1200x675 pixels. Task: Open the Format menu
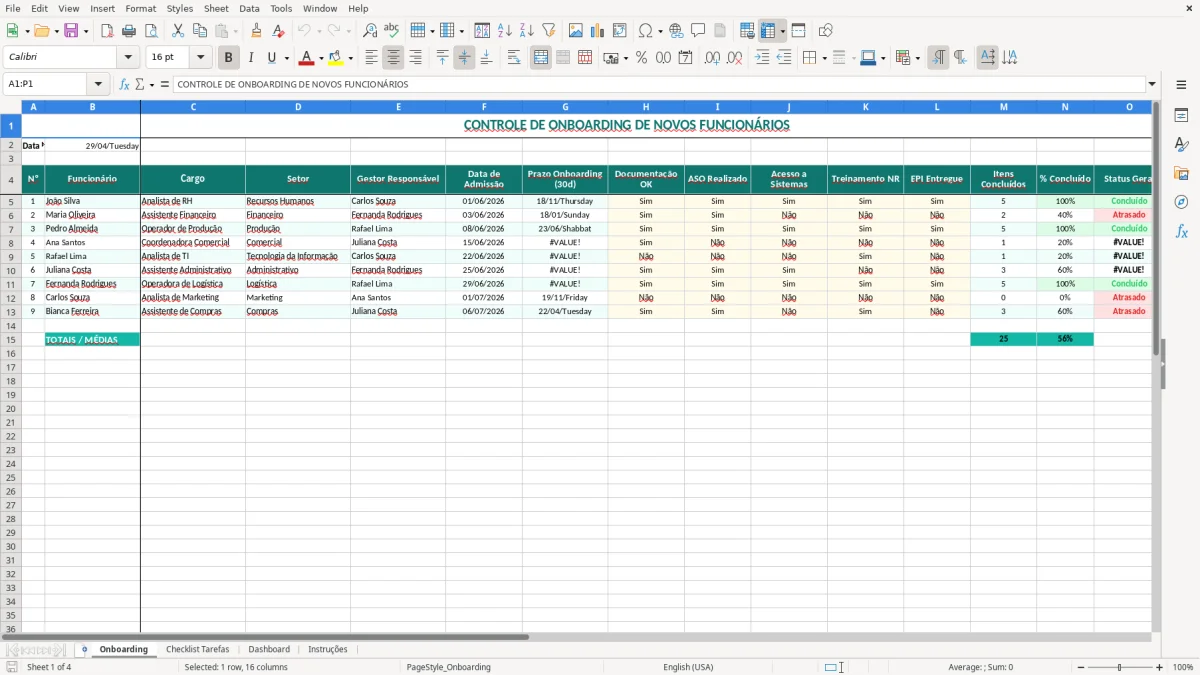(140, 8)
